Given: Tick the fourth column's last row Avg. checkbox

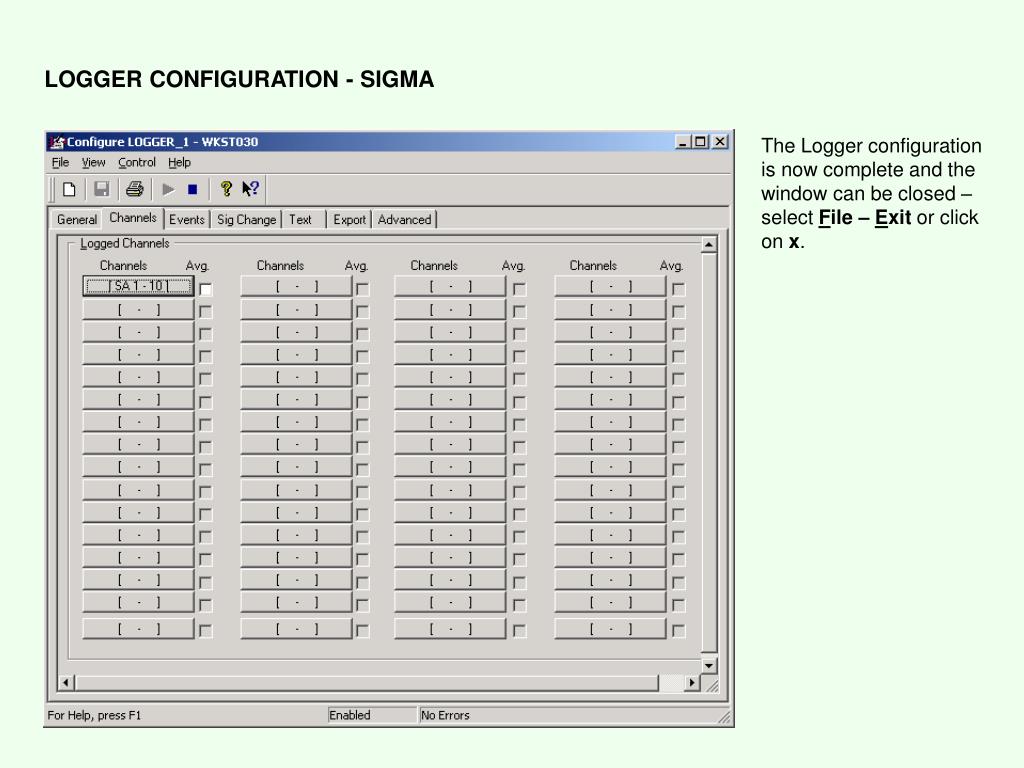Looking at the screenshot, I should pyautogui.click(x=679, y=631).
